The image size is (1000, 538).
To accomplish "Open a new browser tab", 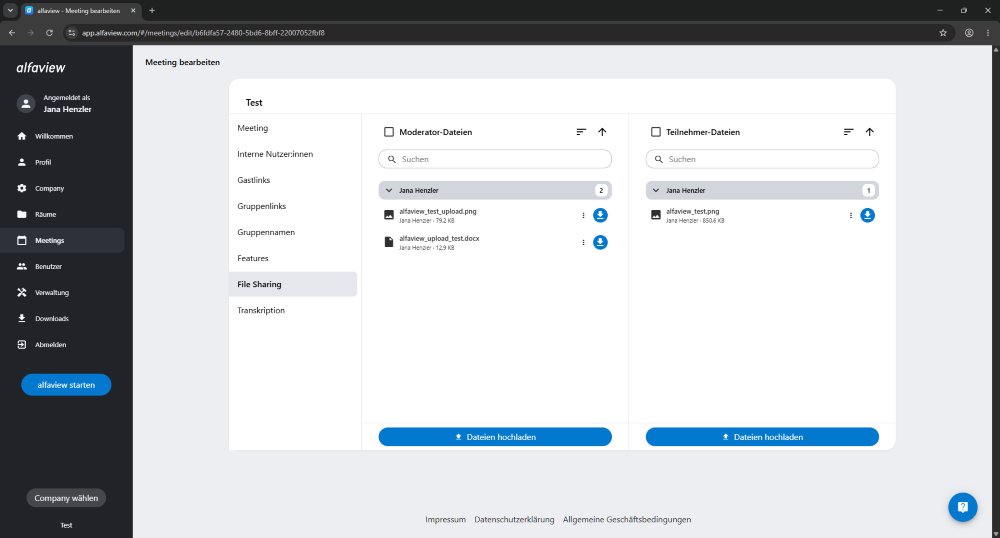I will tap(152, 10).
